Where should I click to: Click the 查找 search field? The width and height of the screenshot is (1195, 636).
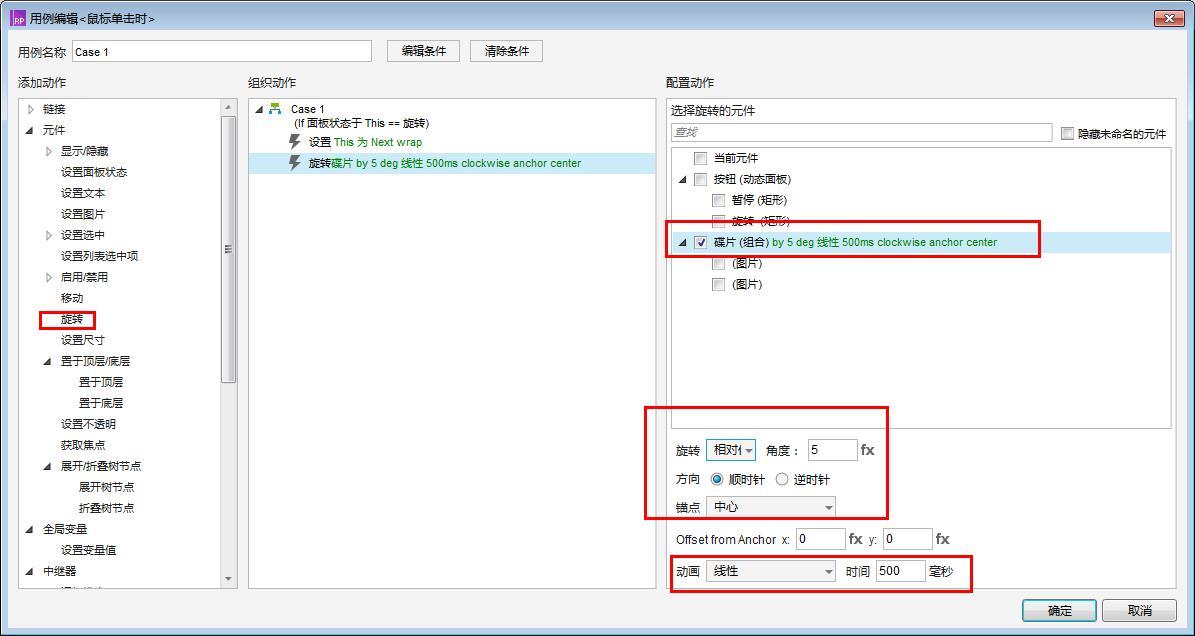(x=861, y=133)
